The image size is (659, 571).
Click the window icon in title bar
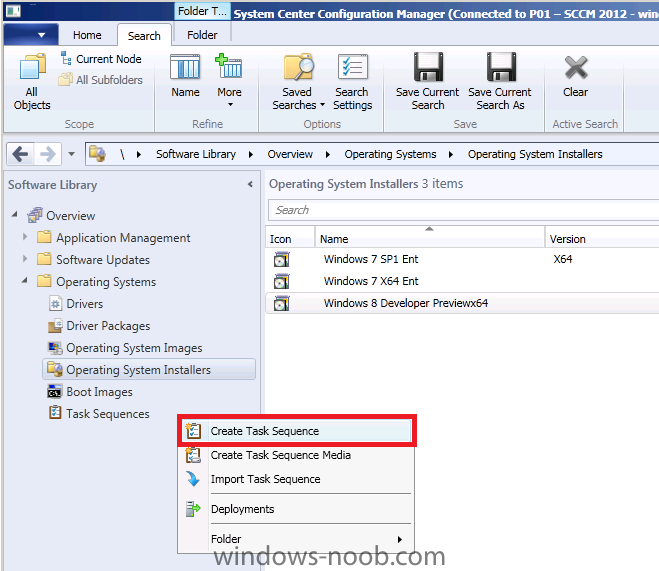pyautogui.click(x=13, y=11)
